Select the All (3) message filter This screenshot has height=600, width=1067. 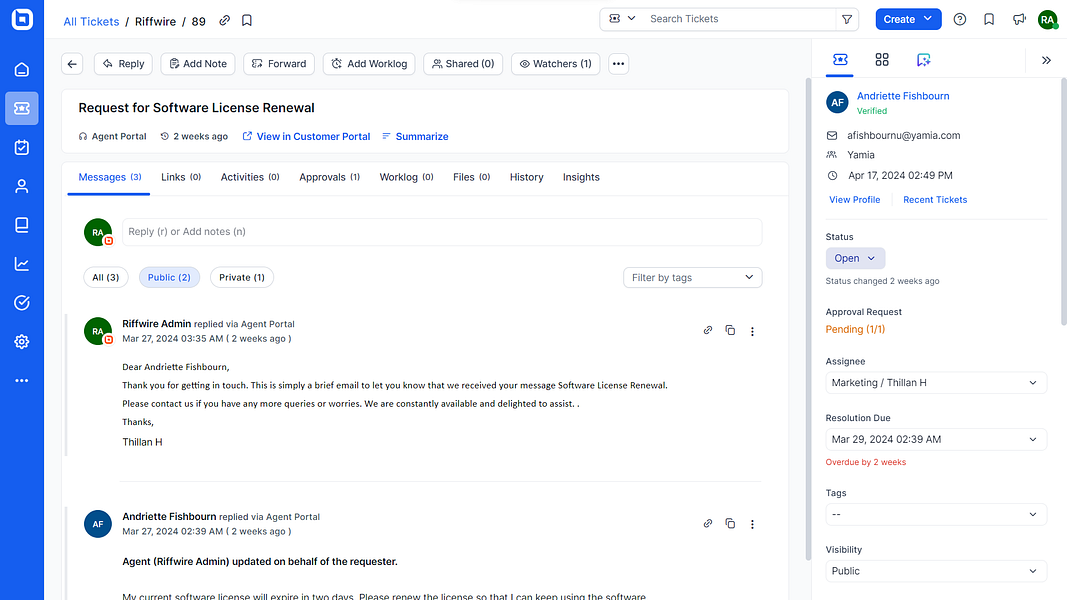click(x=105, y=278)
